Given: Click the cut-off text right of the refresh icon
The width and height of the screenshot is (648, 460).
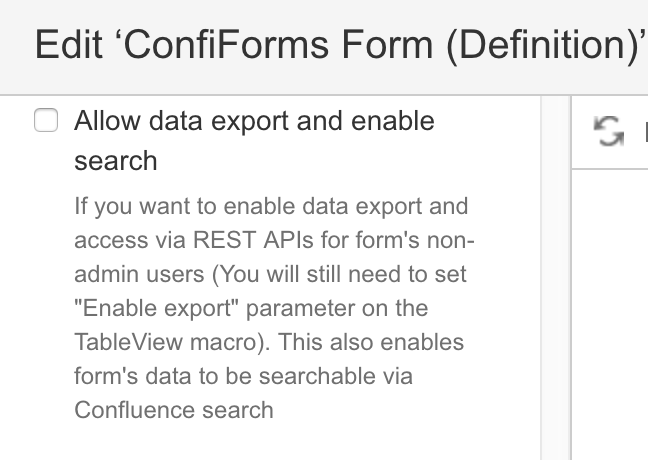Looking at the screenshot, I should coord(646,131).
